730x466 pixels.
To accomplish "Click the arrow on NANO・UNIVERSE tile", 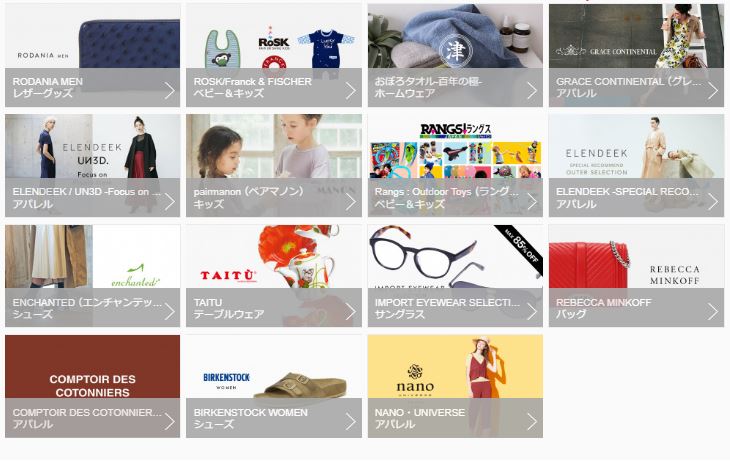I will (532, 421).
